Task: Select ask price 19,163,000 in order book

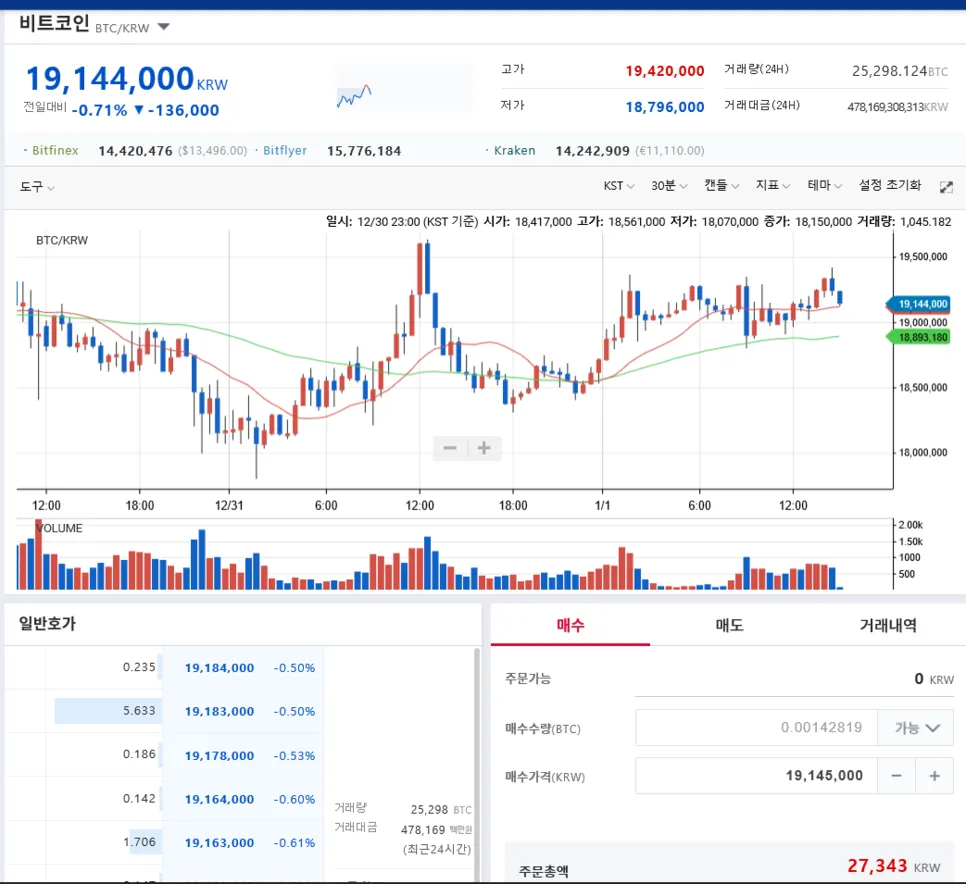Action: (x=219, y=843)
